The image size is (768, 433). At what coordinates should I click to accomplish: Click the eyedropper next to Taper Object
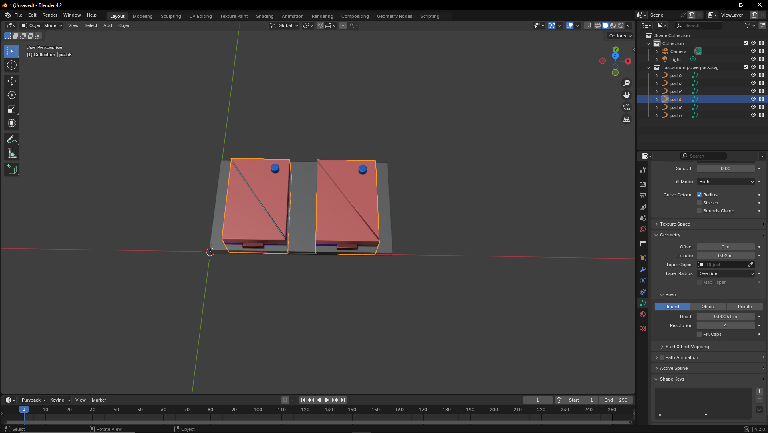(x=750, y=265)
